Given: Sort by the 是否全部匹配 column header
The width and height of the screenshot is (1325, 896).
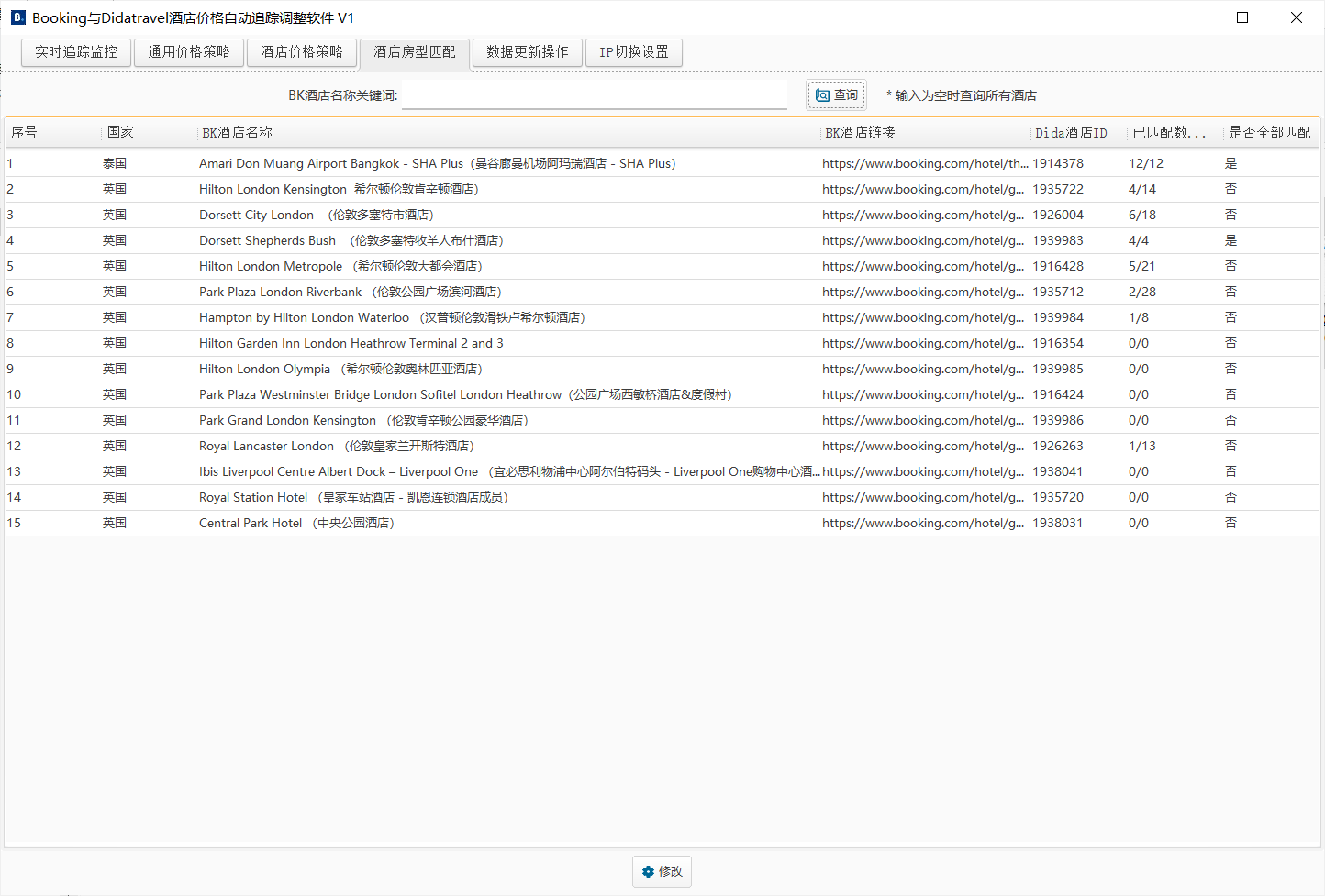Looking at the screenshot, I should click(1271, 133).
